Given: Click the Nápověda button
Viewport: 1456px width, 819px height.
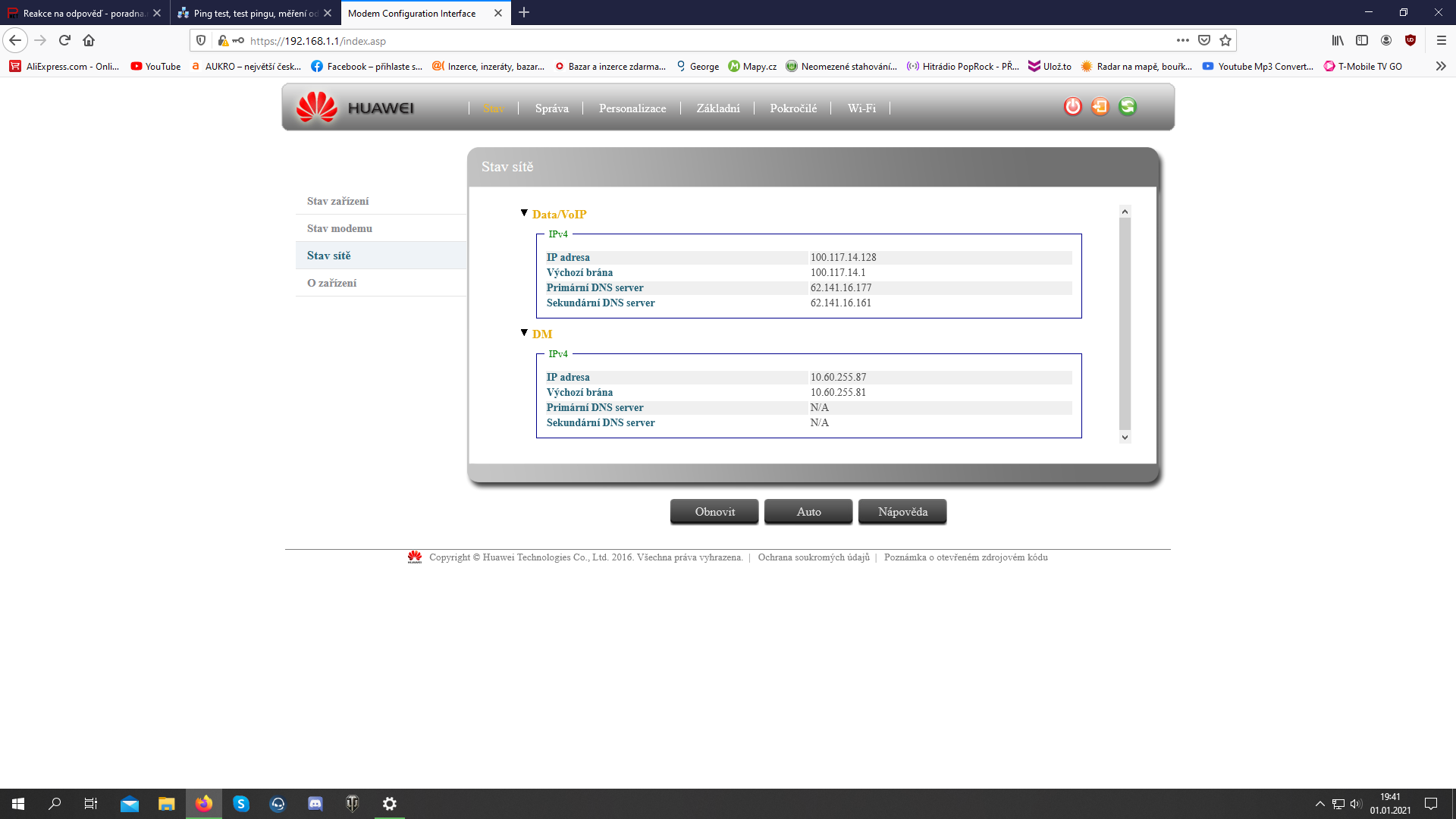Looking at the screenshot, I should (902, 512).
